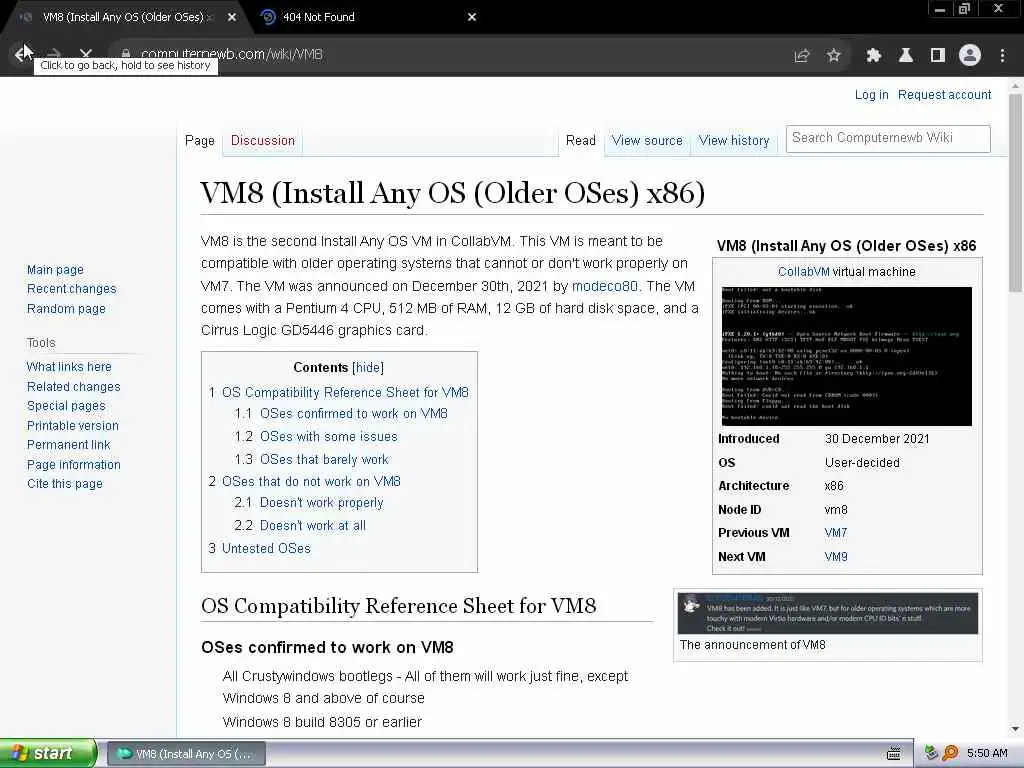Switch to the 404 Not Found tab
Image resolution: width=1024 pixels, height=768 pixels.
point(366,17)
